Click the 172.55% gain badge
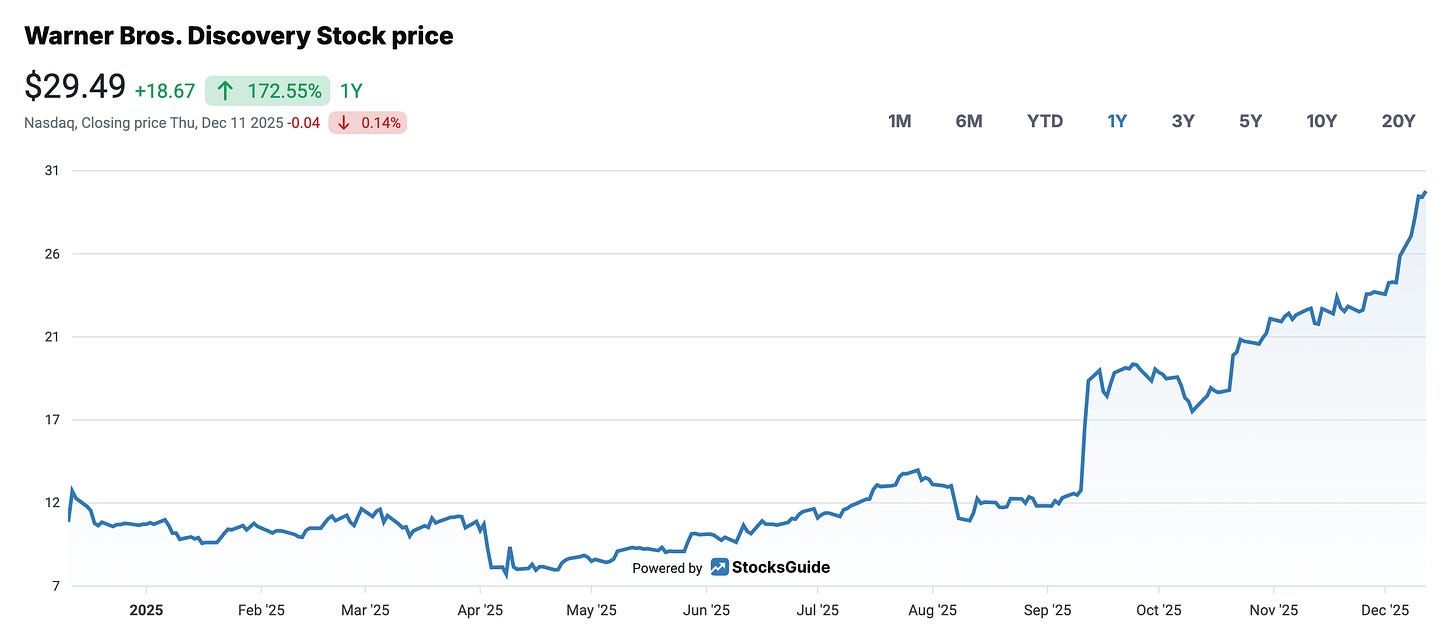This screenshot has width=1456, height=640. tap(267, 91)
